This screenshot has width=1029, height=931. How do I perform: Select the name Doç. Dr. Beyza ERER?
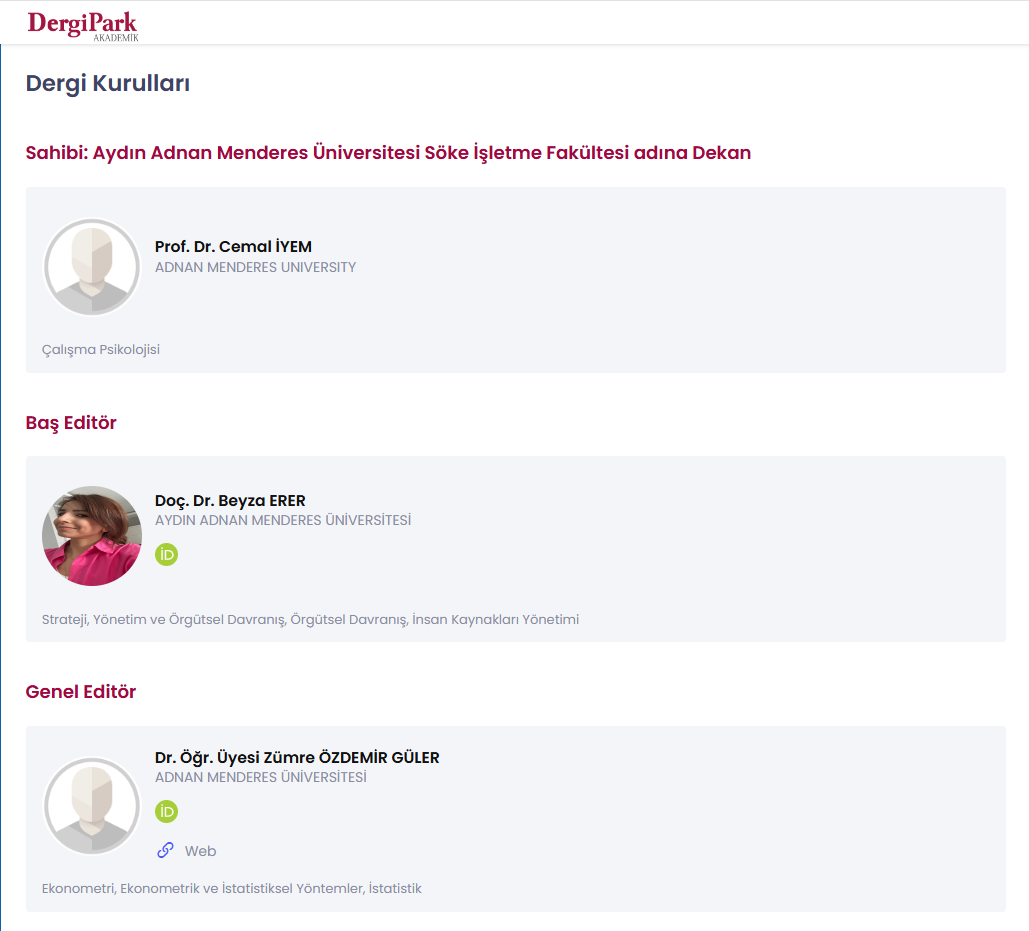(x=230, y=500)
